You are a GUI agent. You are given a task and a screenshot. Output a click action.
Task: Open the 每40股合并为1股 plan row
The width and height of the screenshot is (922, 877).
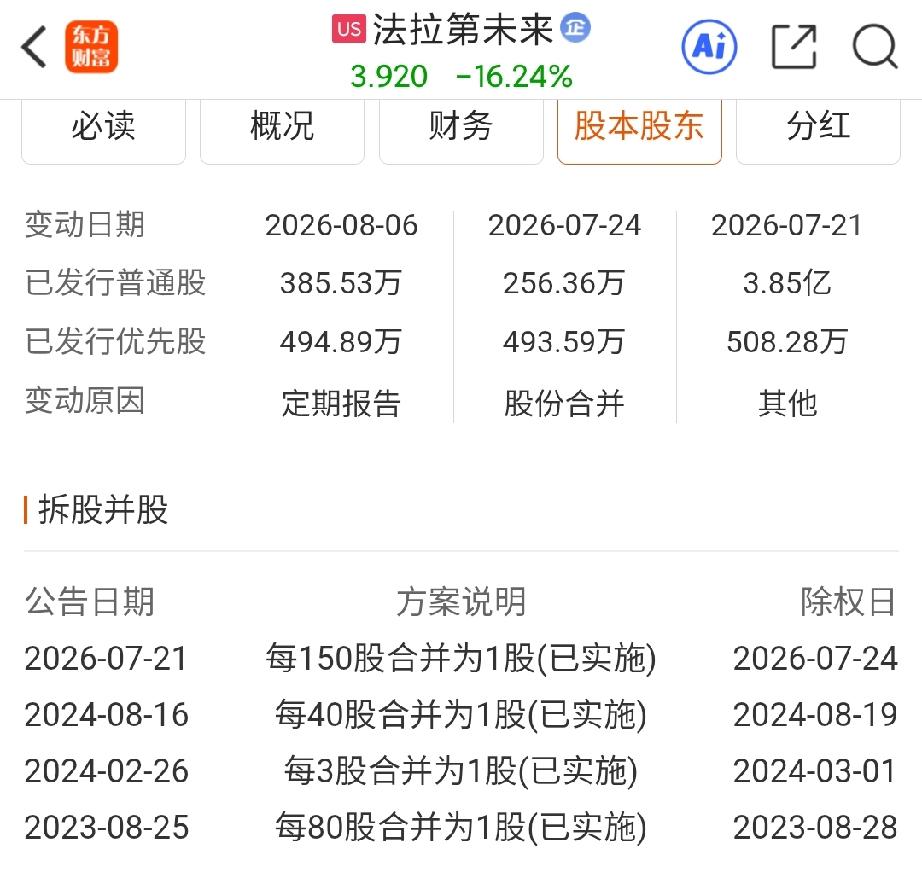[461, 715]
